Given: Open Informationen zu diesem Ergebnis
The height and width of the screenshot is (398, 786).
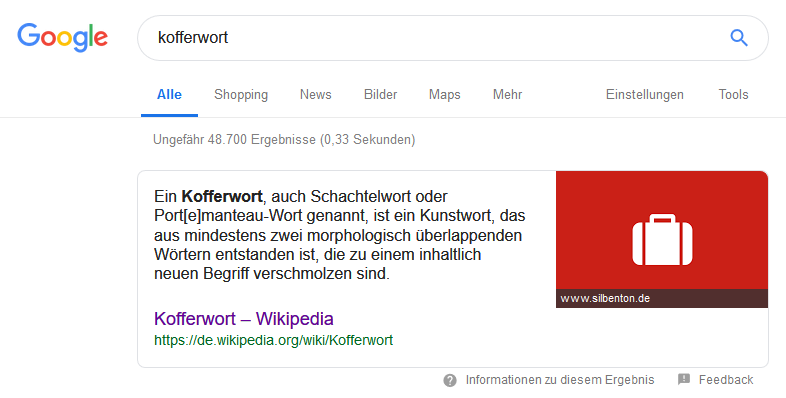Looking at the screenshot, I should (x=560, y=380).
